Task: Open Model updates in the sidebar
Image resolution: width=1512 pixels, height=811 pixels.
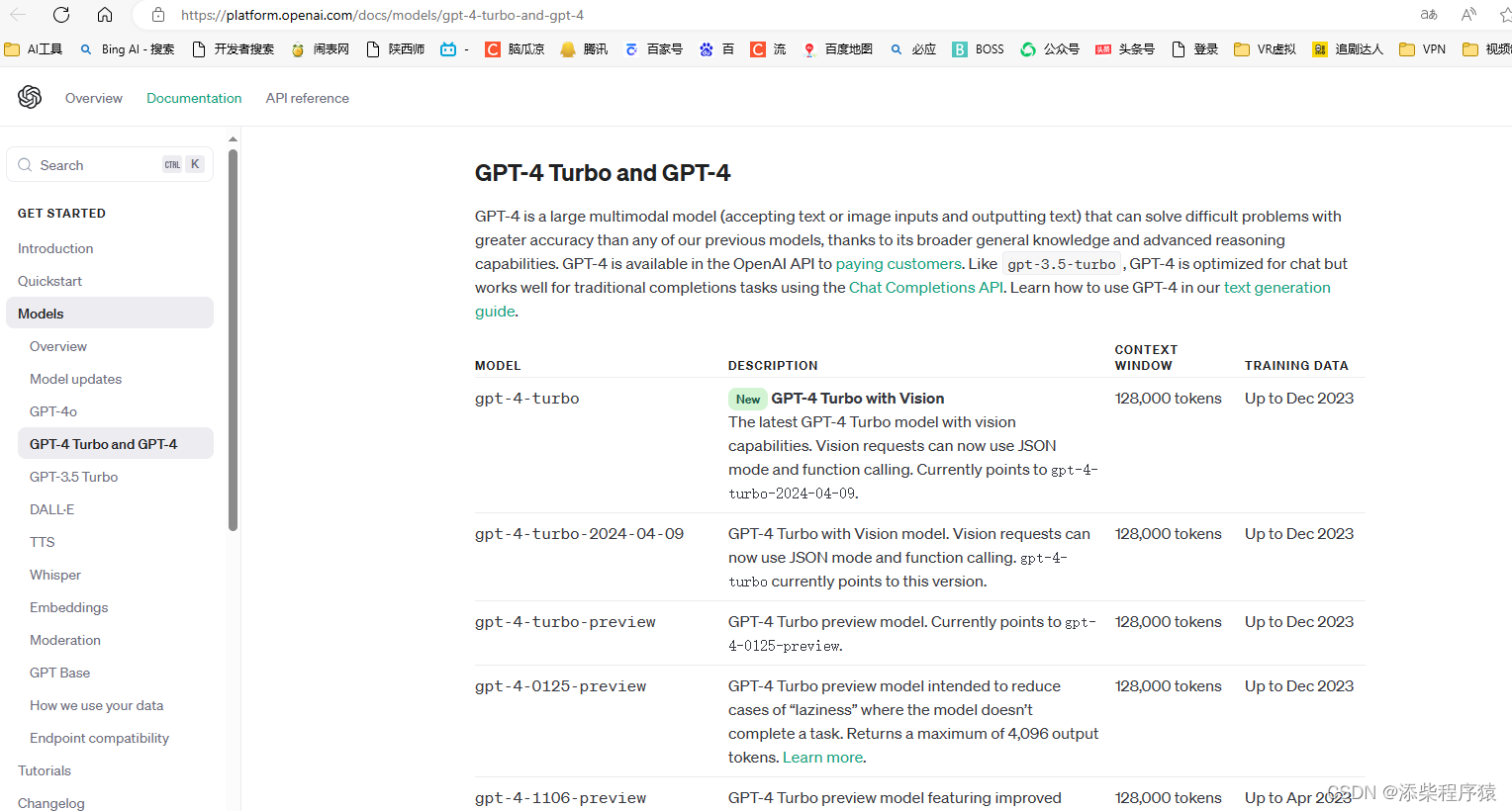Action: point(75,379)
